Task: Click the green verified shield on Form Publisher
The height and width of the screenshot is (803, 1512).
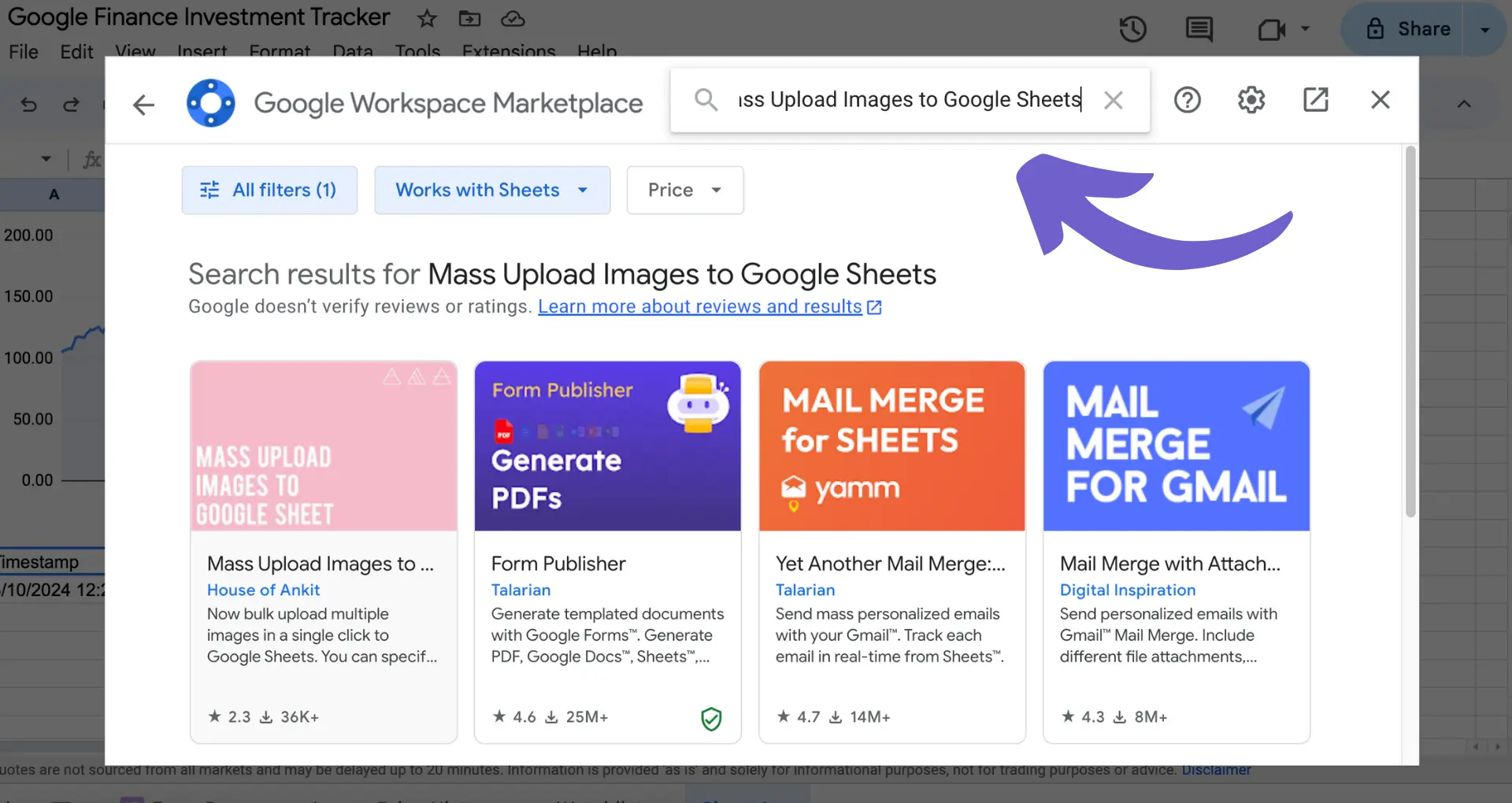Action: click(711, 718)
